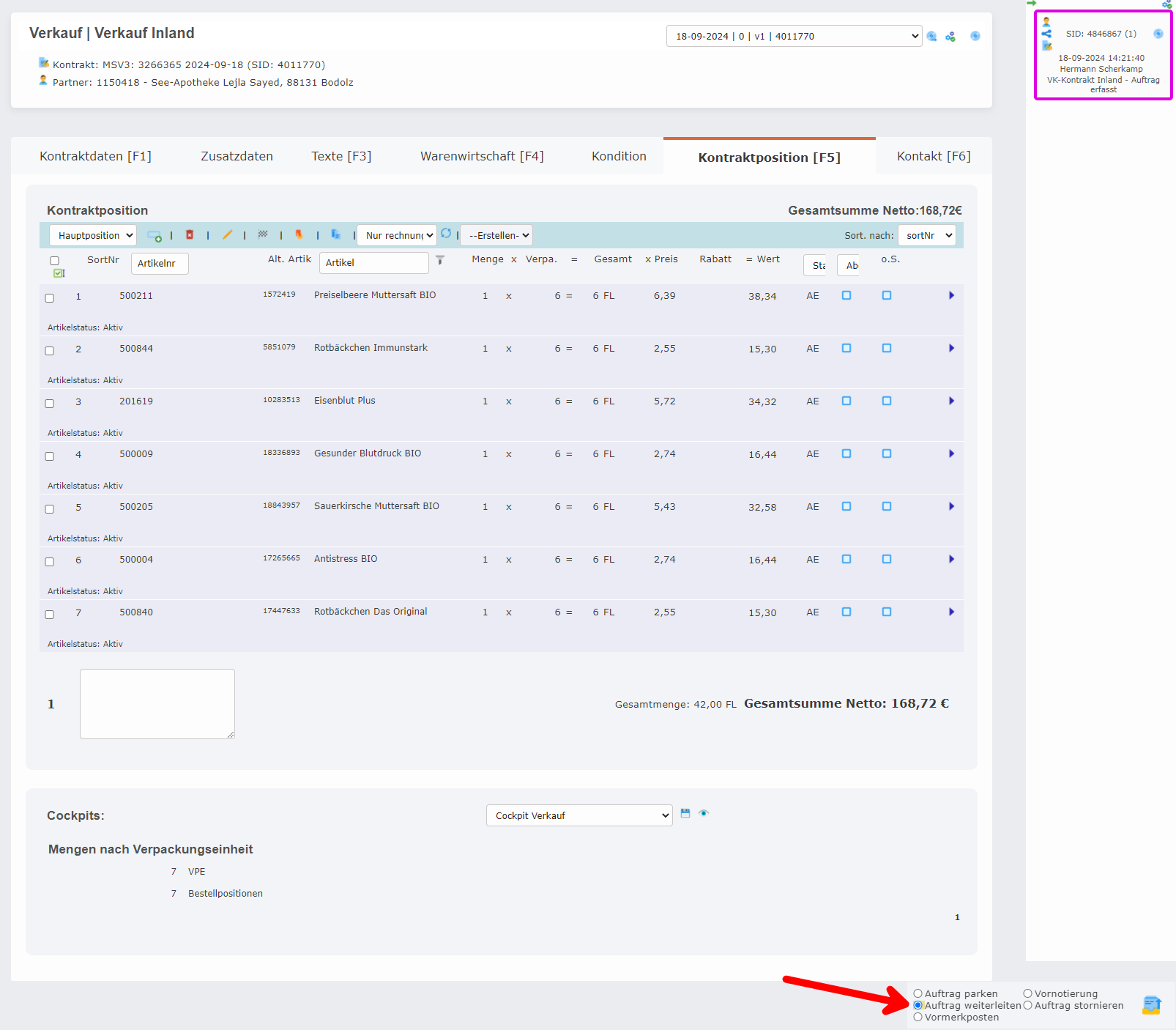Click the filter funnel icon next to Artikel
Image resolution: width=1176 pixels, height=1030 pixels.
[x=440, y=260]
